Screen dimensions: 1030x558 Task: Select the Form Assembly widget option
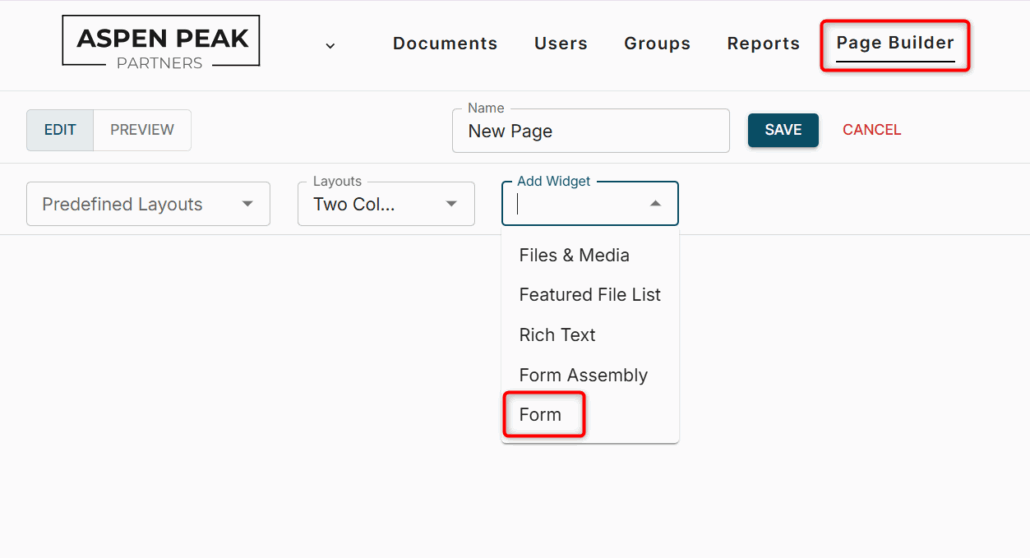583,375
